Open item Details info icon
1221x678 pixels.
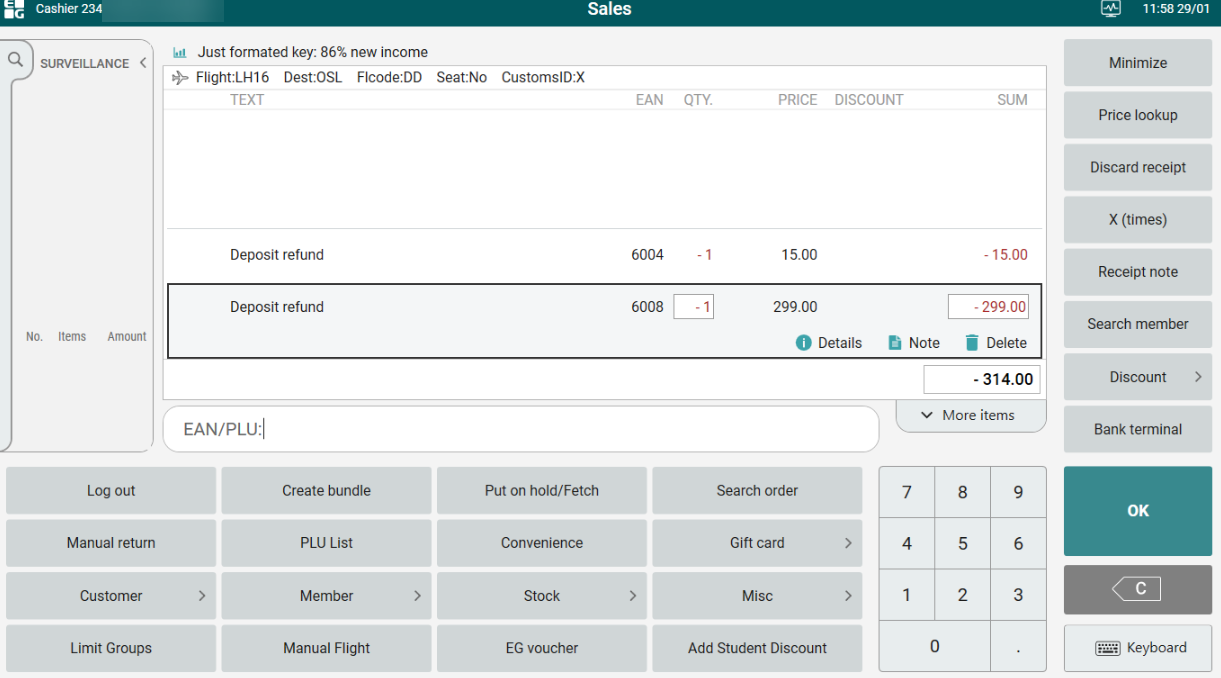(804, 343)
